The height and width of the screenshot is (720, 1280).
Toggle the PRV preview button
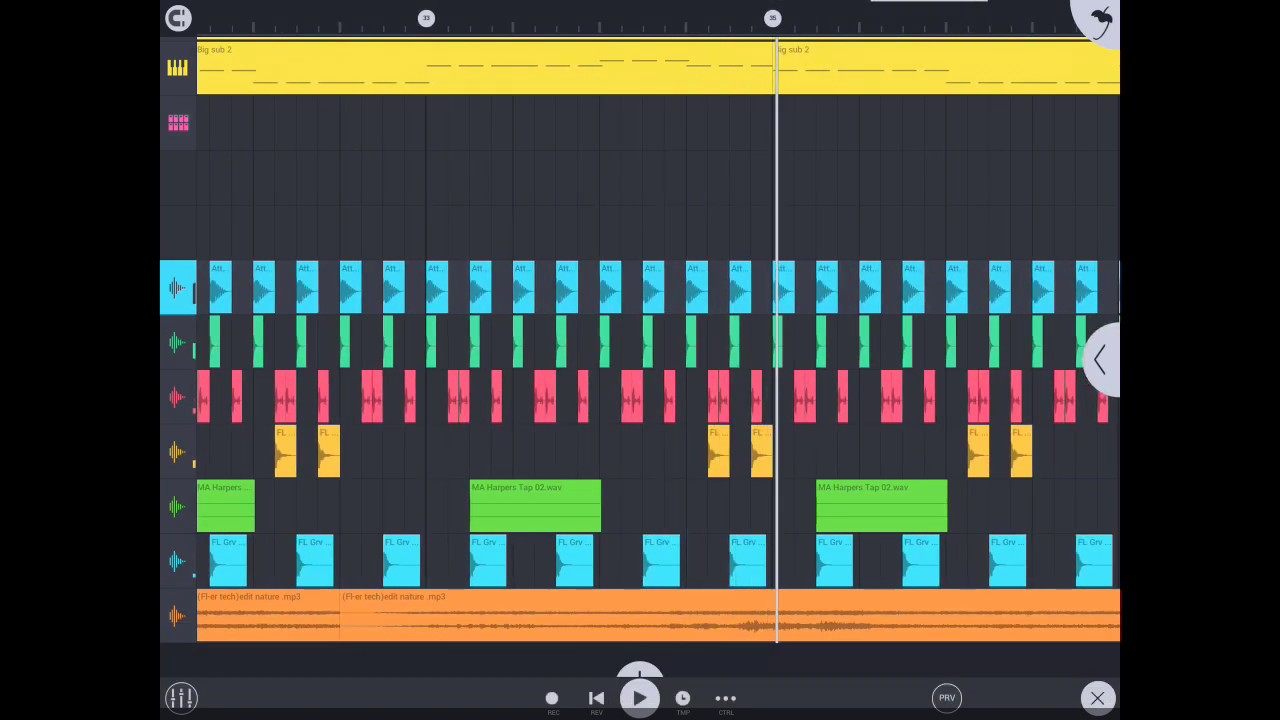coord(947,698)
